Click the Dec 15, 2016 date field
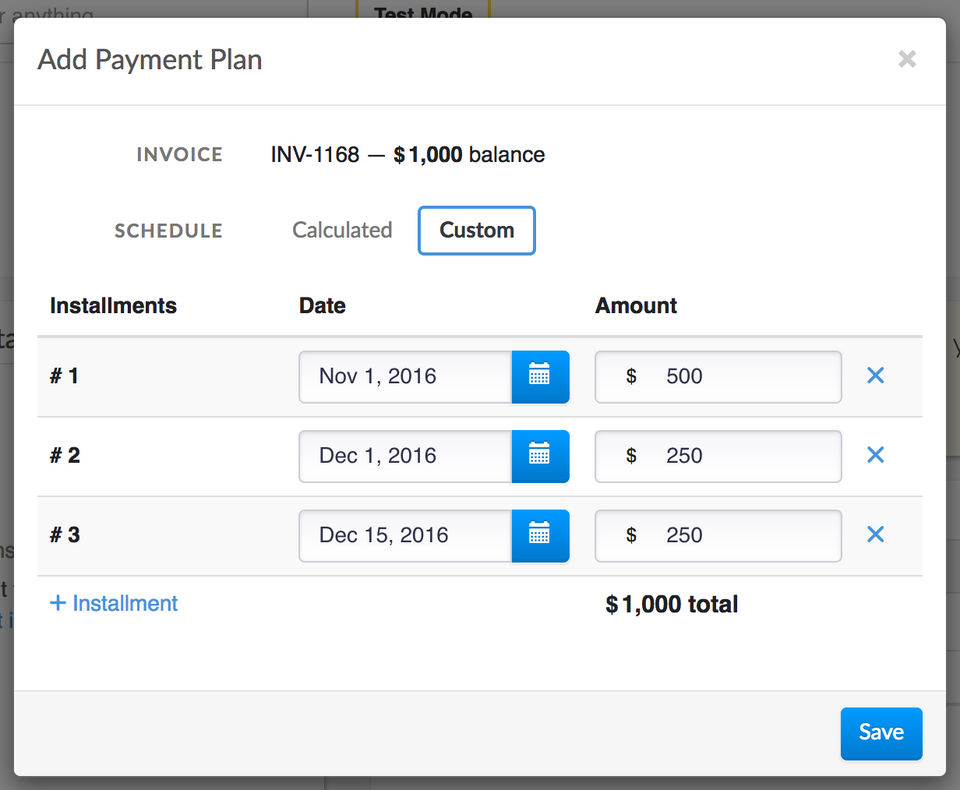The height and width of the screenshot is (790, 960). [405, 536]
